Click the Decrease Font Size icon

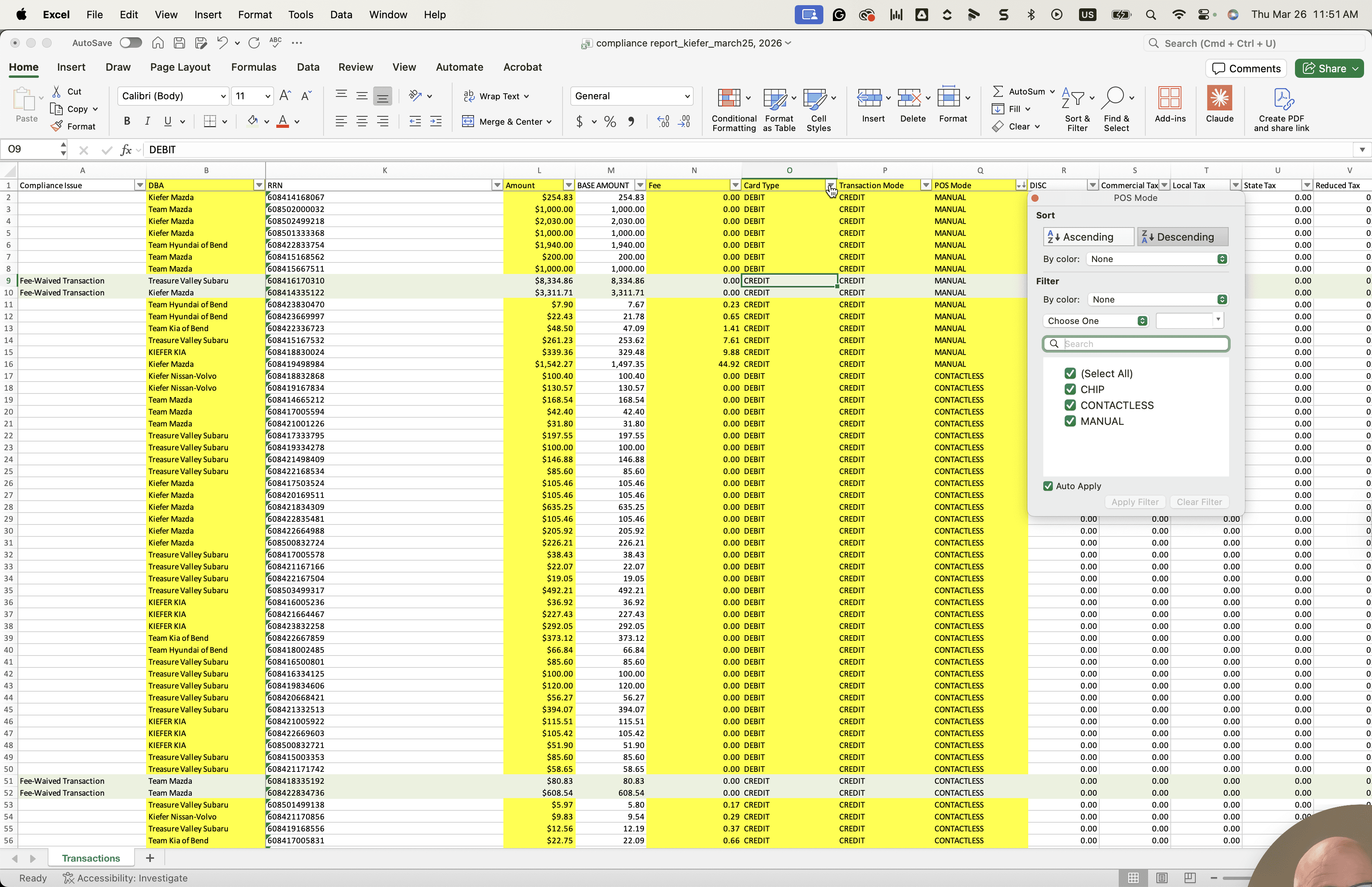click(x=306, y=96)
